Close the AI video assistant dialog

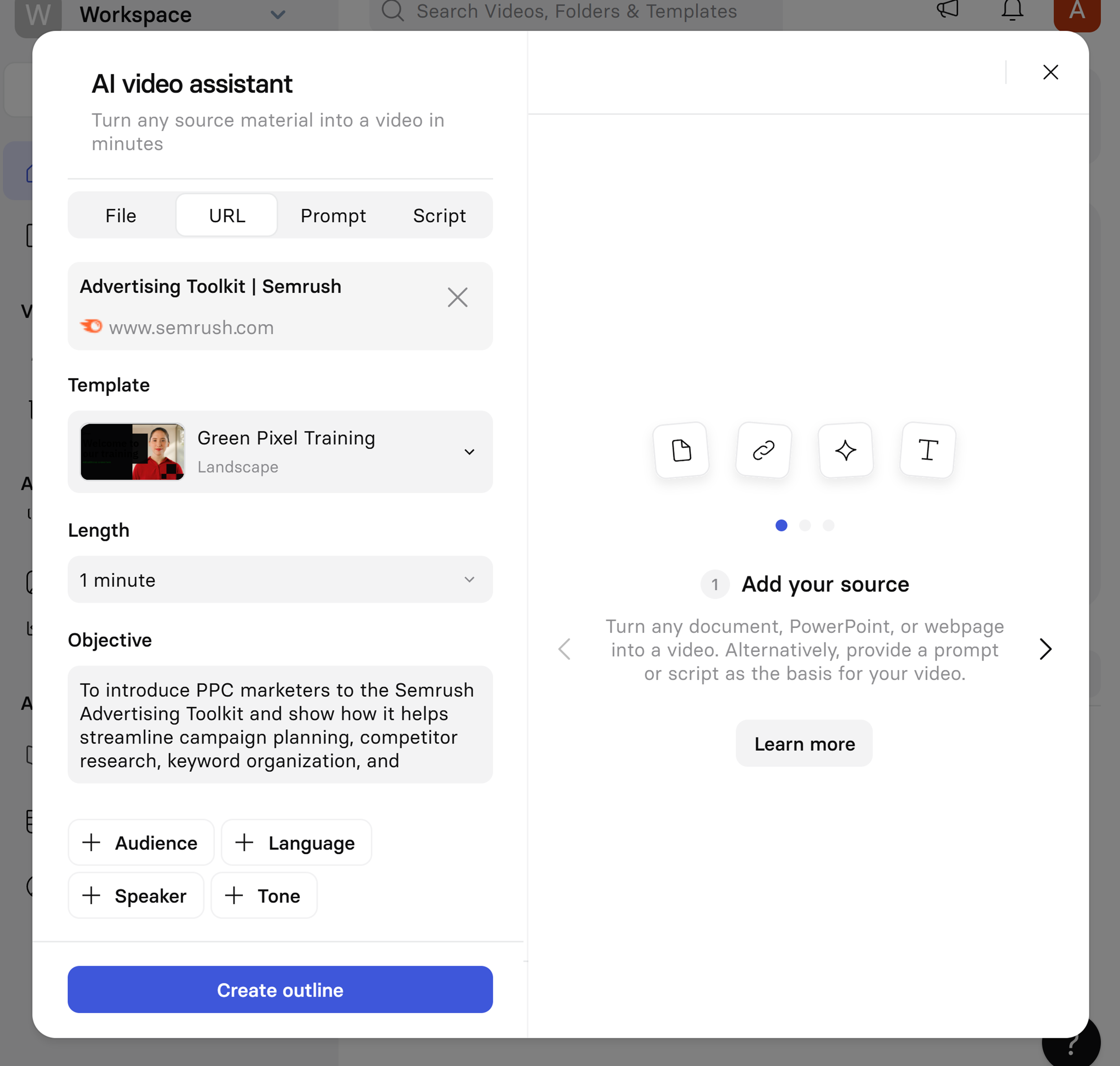coord(1050,72)
